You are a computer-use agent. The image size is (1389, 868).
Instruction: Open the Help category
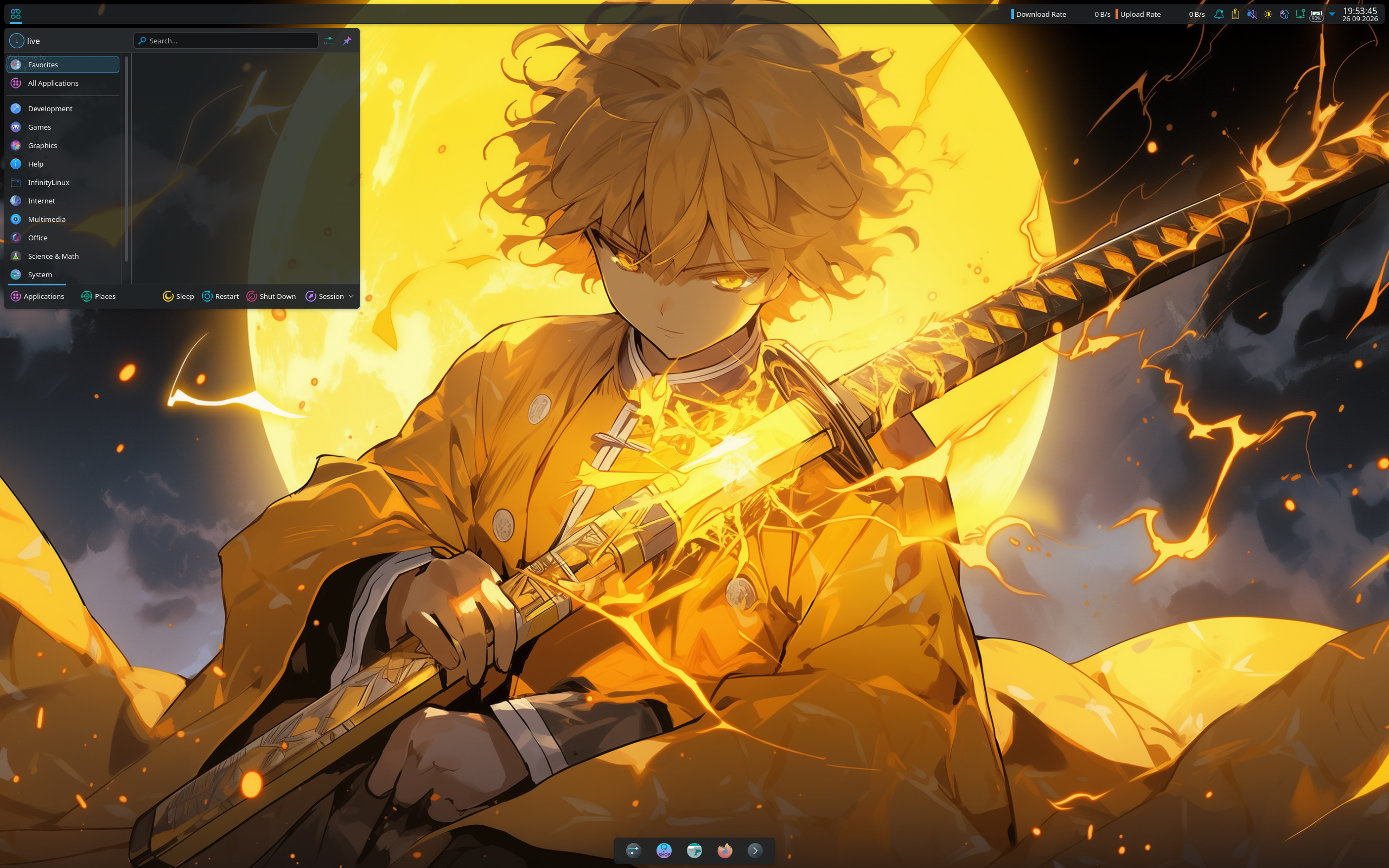point(62,164)
